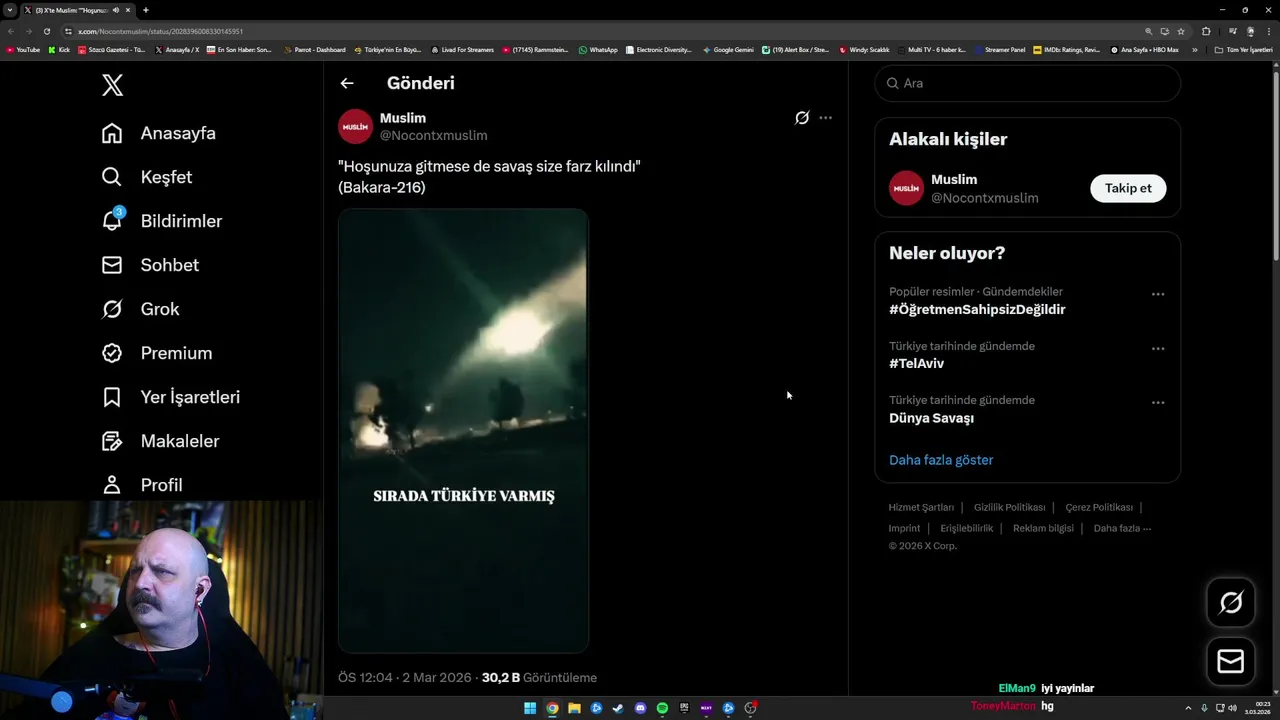Open the post's three-dot more menu
This screenshot has height=720, width=1280.
point(825,118)
